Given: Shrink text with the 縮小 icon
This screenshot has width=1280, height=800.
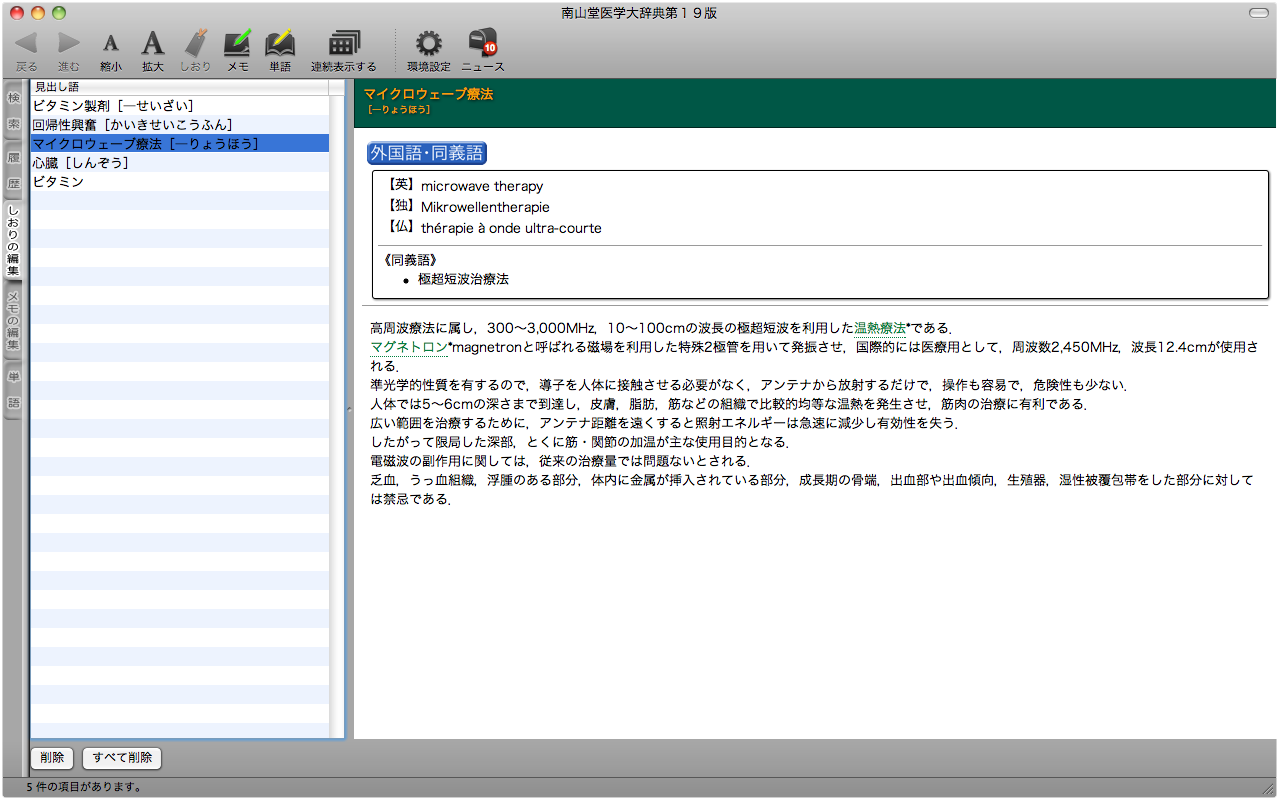Looking at the screenshot, I should coord(111,44).
